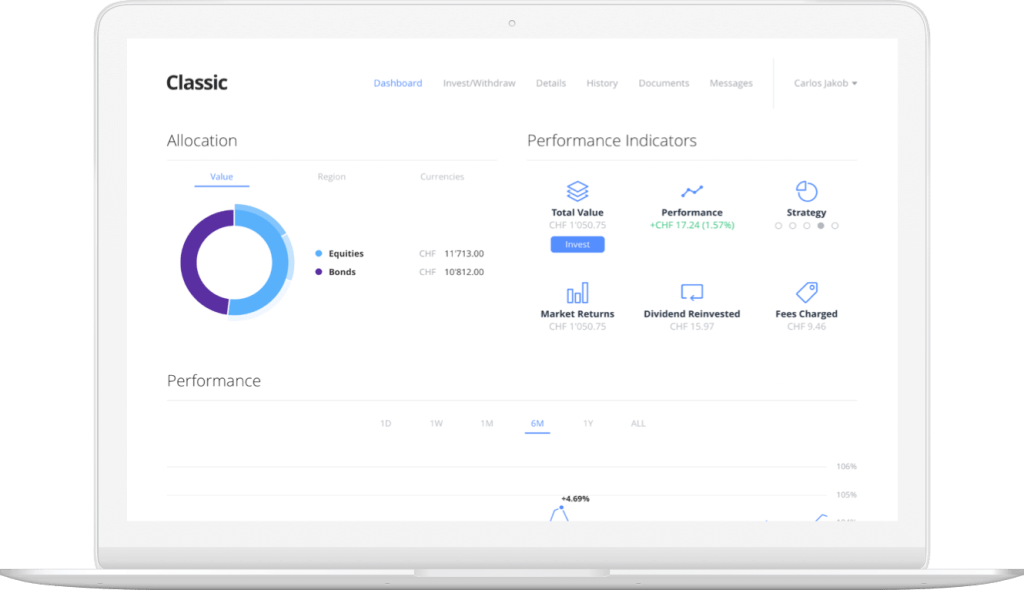
Task: Click the +4.69% peak chart marker
Action: (x=562, y=508)
